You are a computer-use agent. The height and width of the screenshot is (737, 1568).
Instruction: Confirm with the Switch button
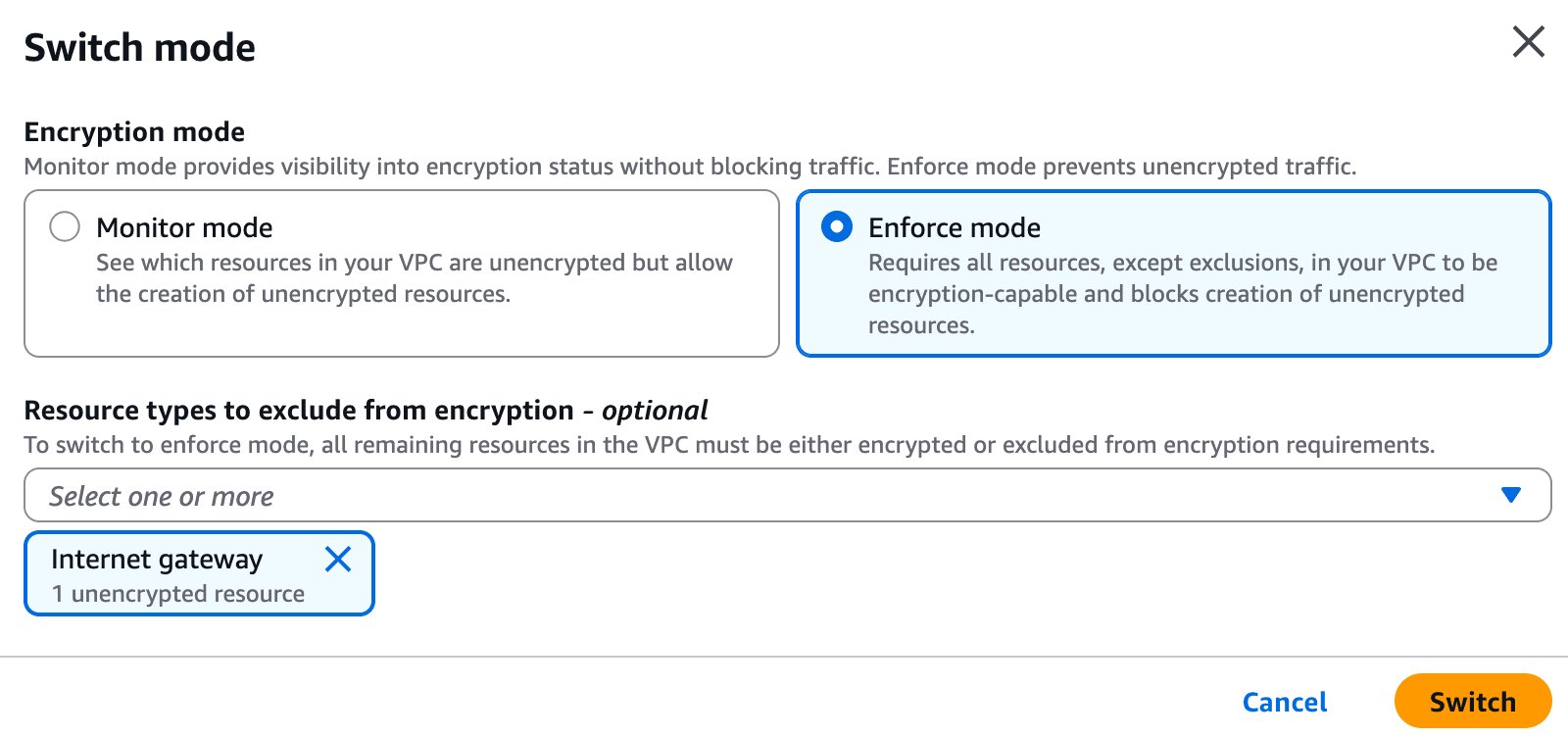(1473, 701)
